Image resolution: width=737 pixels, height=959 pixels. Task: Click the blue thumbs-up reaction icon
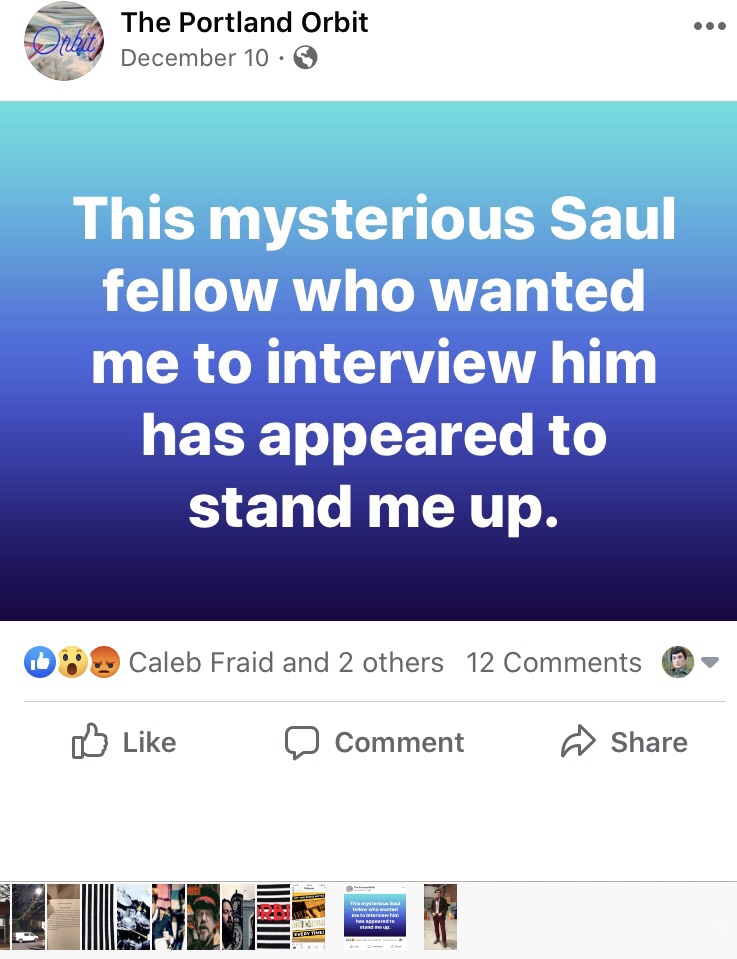click(x=40, y=662)
